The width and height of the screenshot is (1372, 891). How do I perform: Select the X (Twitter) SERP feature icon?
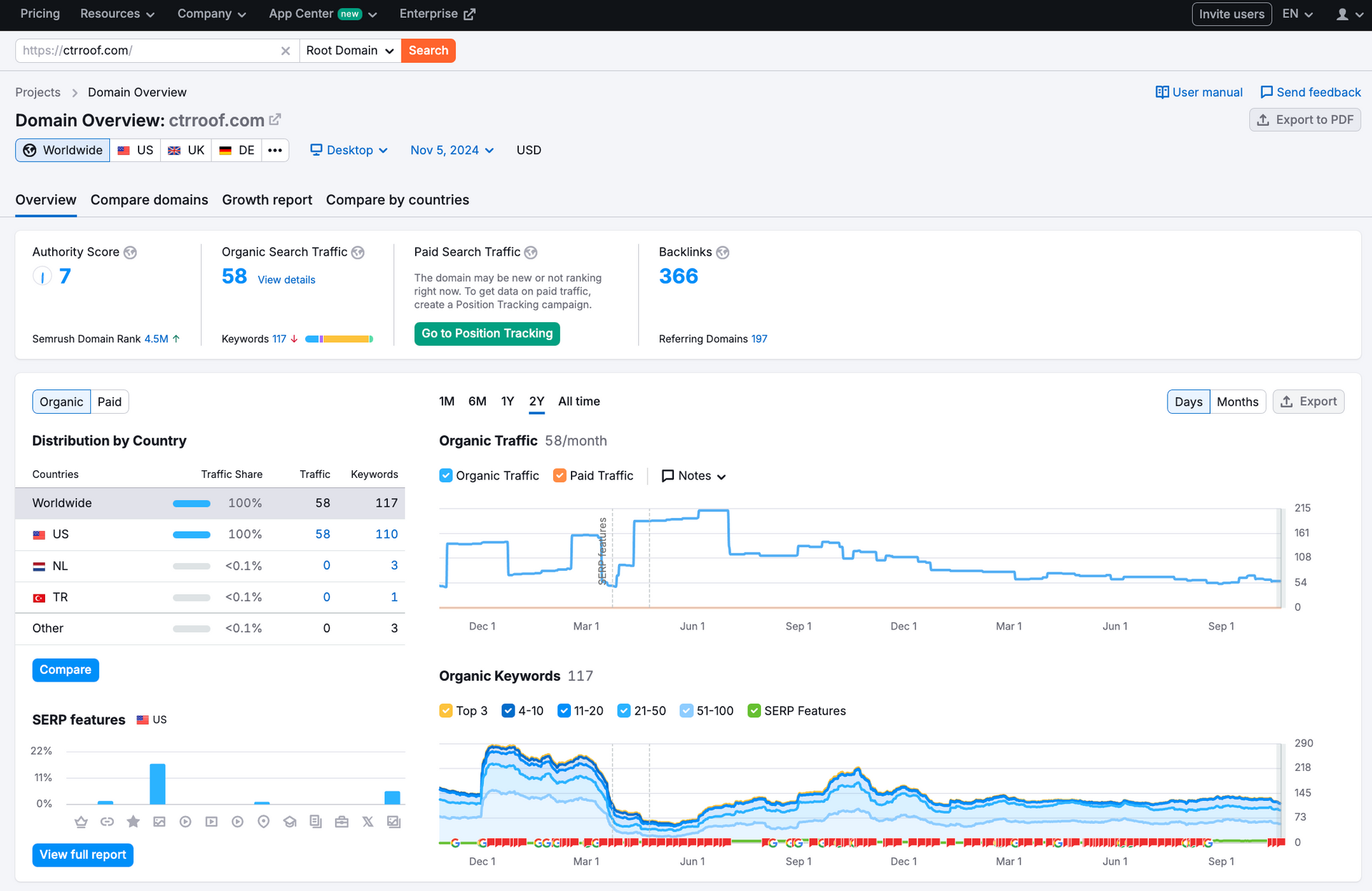[368, 822]
